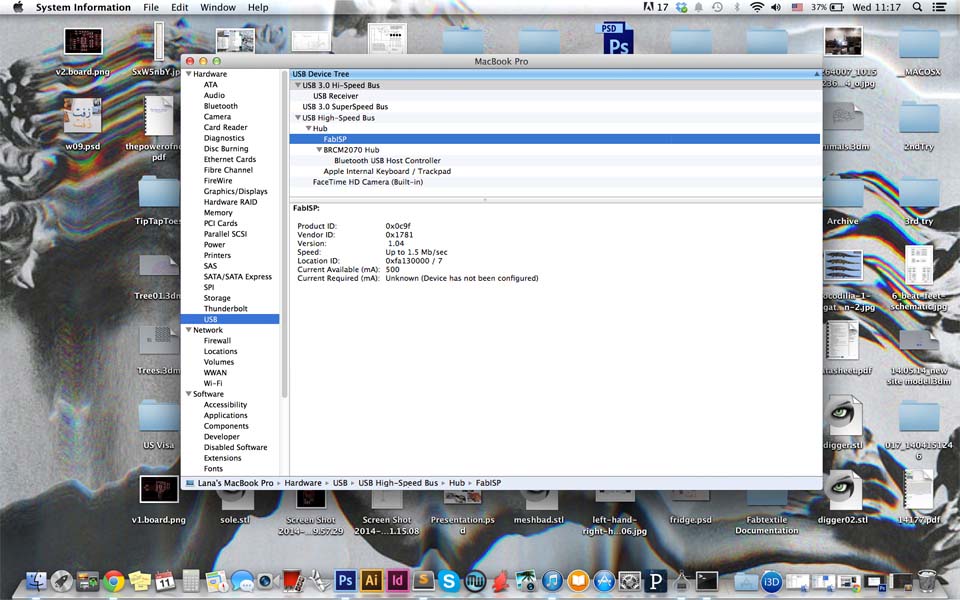Open Terminal in the Dock
Viewport: 960px width, 600px height.
pos(707,580)
